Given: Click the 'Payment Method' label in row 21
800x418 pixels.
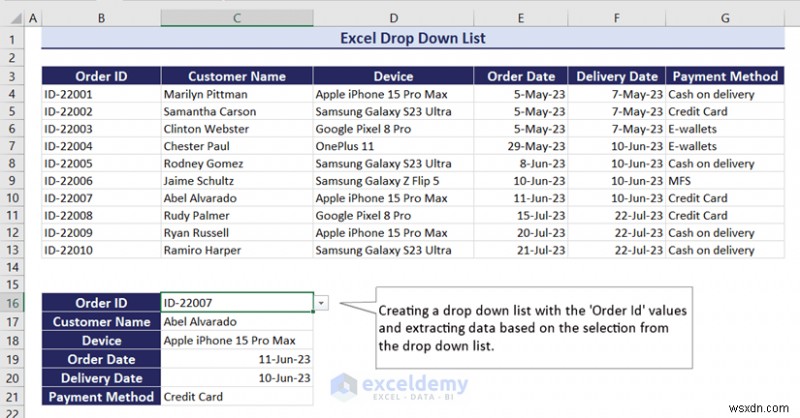Looking at the screenshot, I should click(x=101, y=397).
